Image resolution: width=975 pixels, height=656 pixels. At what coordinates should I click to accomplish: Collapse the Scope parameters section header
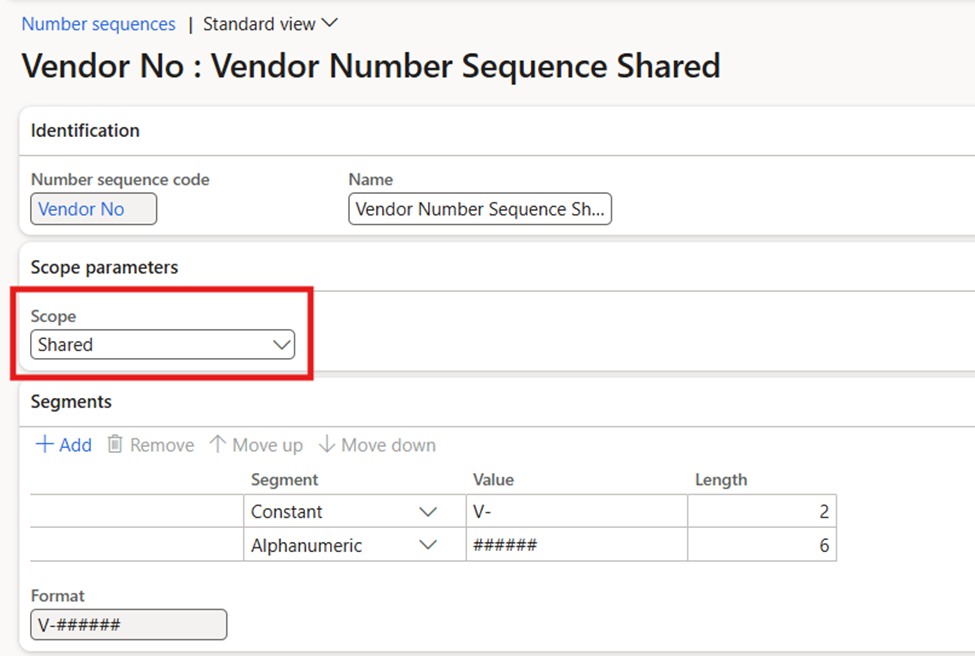[x=104, y=268]
